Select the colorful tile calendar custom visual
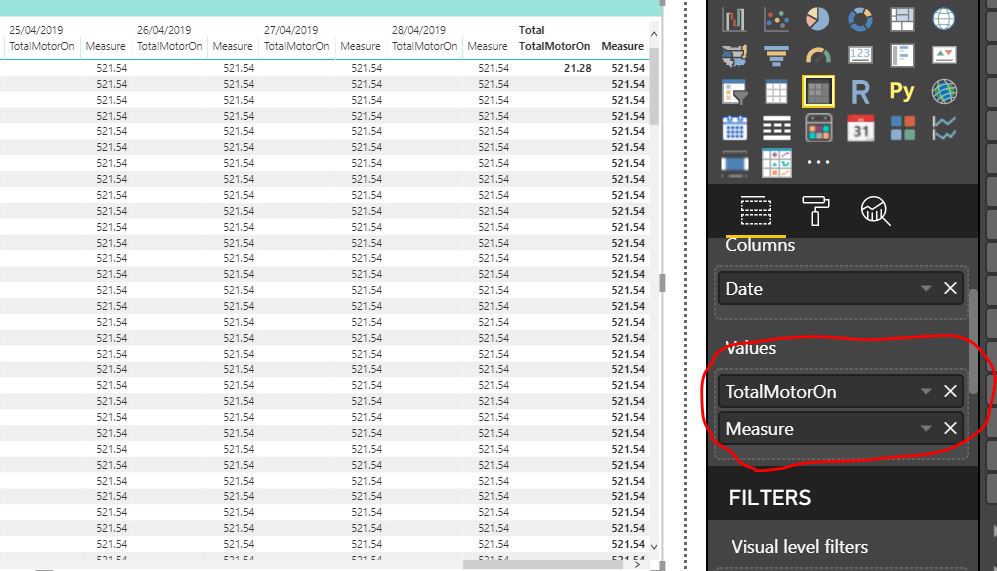This screenshot has width=997, height=571. (818, 128)
